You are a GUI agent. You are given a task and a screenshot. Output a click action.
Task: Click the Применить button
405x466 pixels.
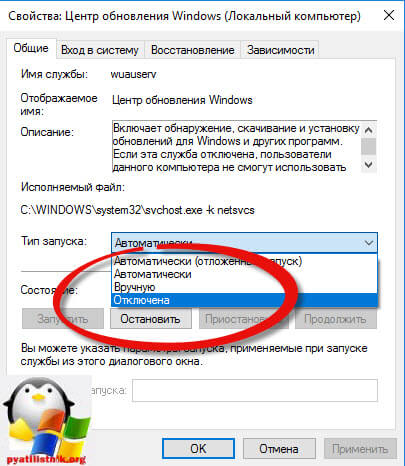(360, 449)
